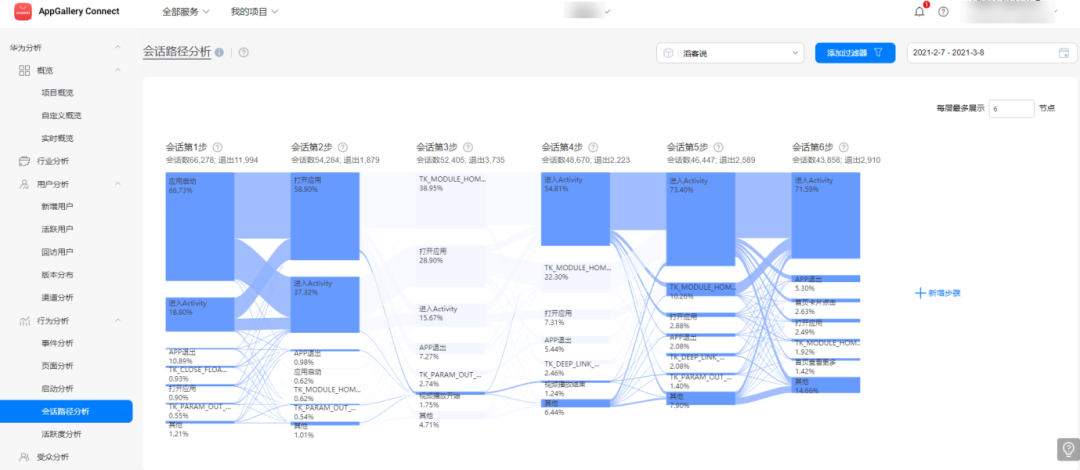Image resolution: width=1080 pixels, height=470 pixels.
Task: Click the 行业分析 icon in sidebar
Action: [24, 161]
